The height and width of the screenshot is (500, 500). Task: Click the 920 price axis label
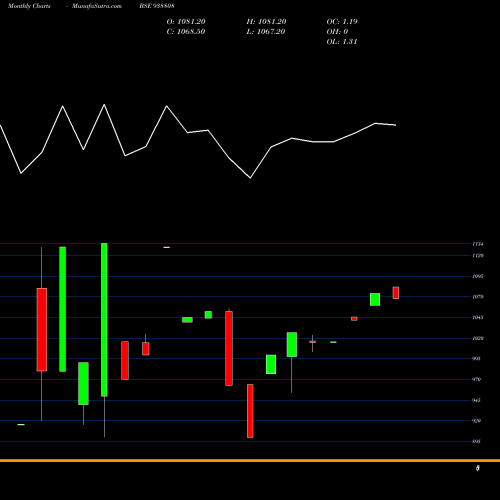pyautogui.click(x=477, y=421)
